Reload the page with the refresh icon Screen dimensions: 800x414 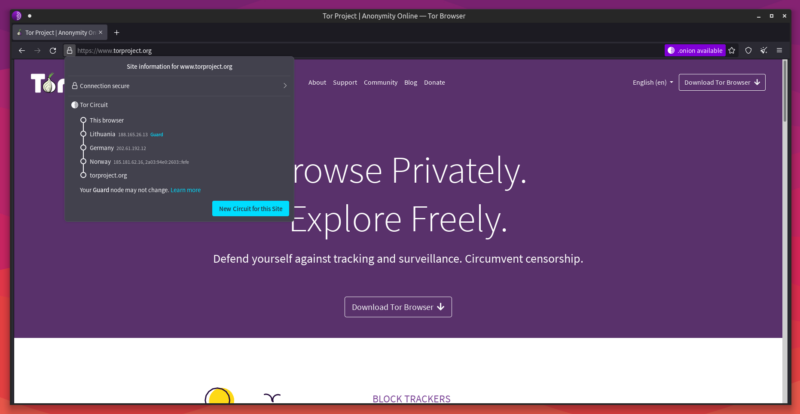[53, 51]
